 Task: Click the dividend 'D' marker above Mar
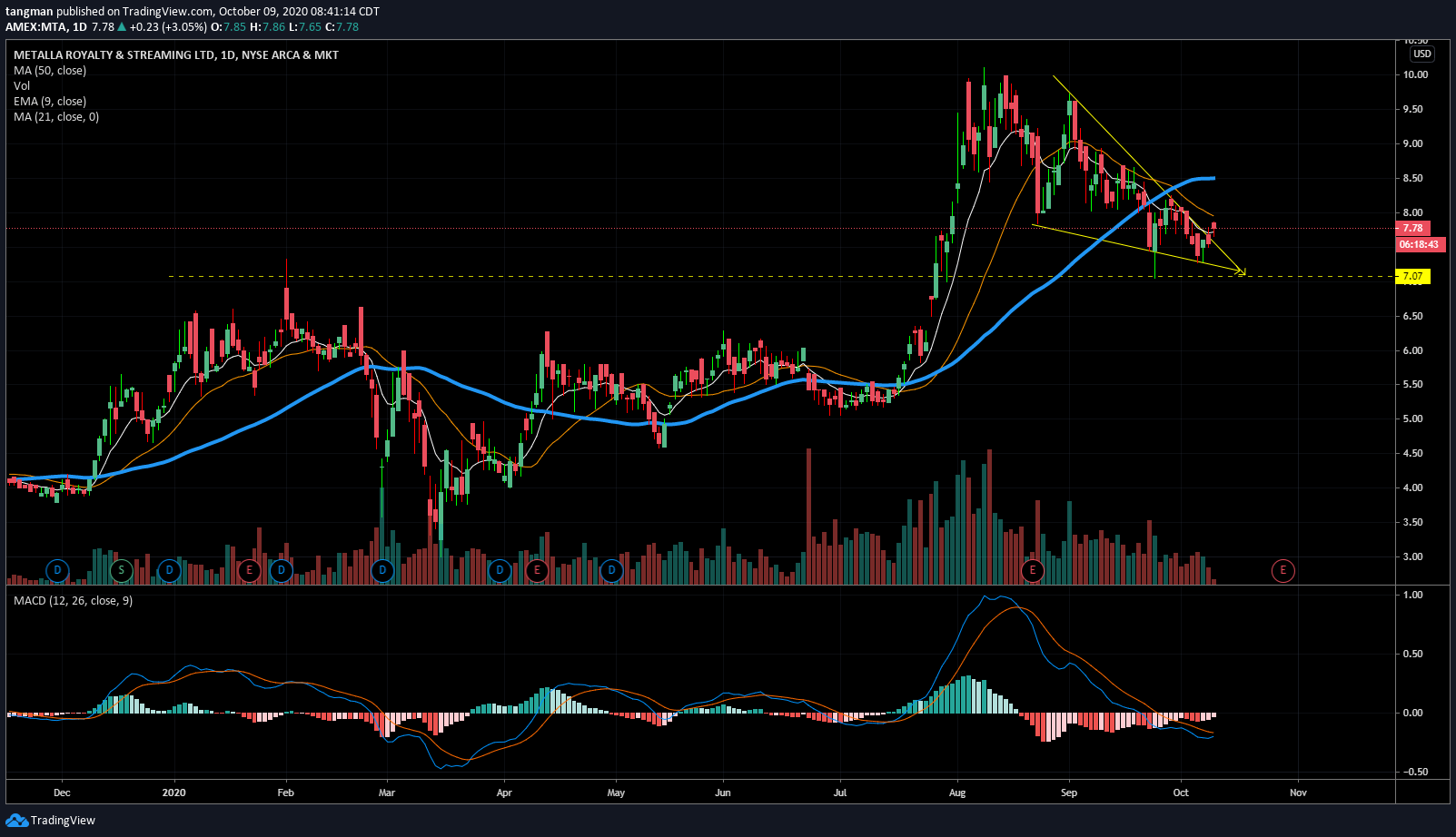[382, 570]
